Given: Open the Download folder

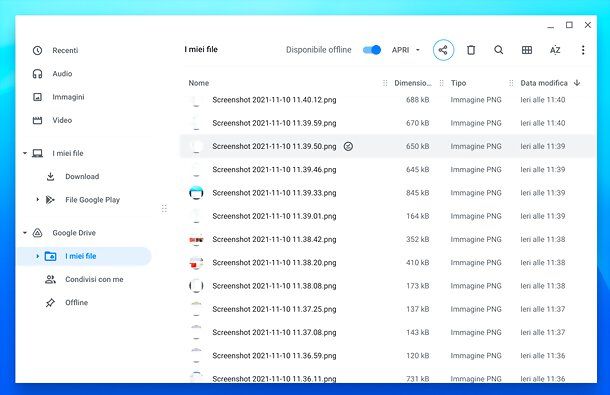Looking at the screenshot, I should [82, 177].
